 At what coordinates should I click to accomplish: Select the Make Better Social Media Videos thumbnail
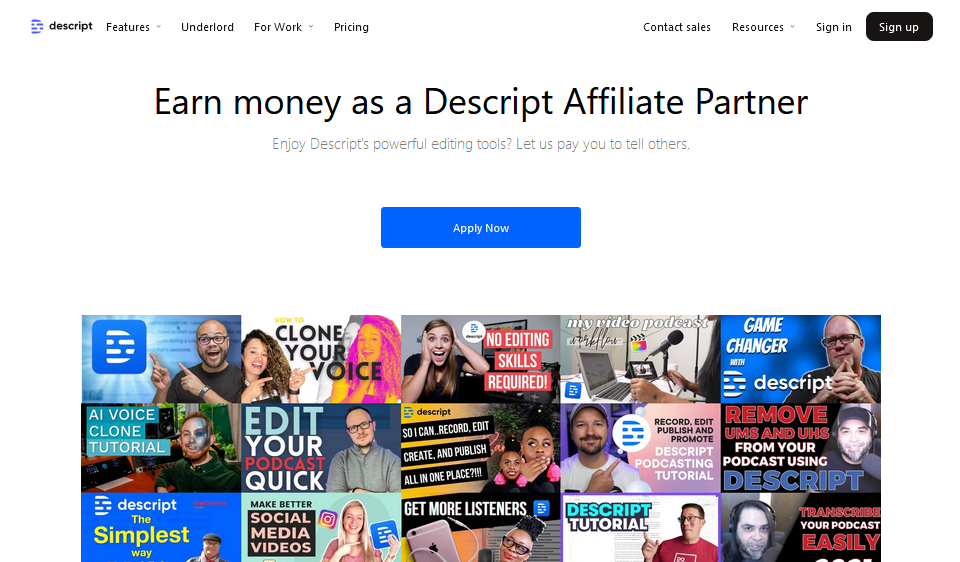[x=321, y=527]
